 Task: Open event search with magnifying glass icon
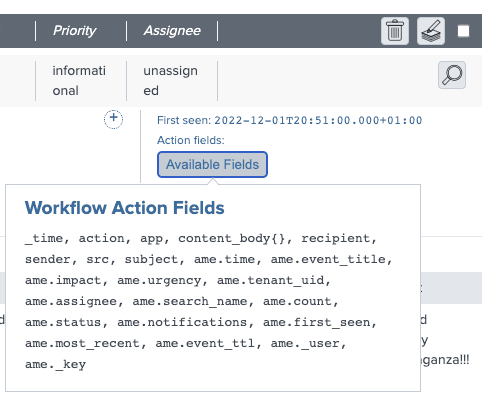point(452,75)
